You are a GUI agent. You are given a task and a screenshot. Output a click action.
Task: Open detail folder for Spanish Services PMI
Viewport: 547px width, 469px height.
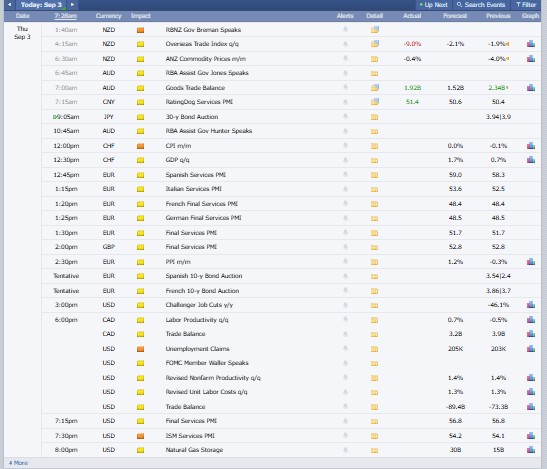pos(374,175)
